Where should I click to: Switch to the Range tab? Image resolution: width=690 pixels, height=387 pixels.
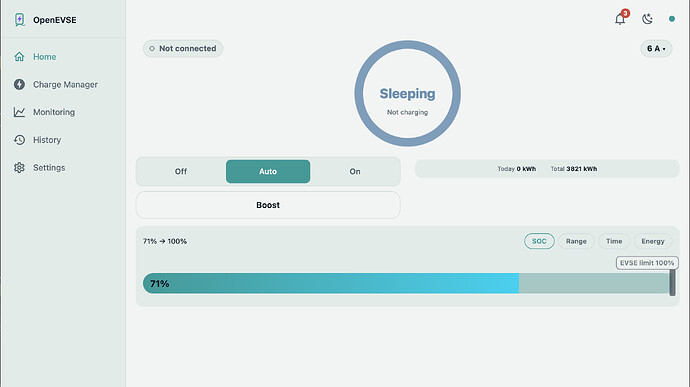(x=576, y=241)
